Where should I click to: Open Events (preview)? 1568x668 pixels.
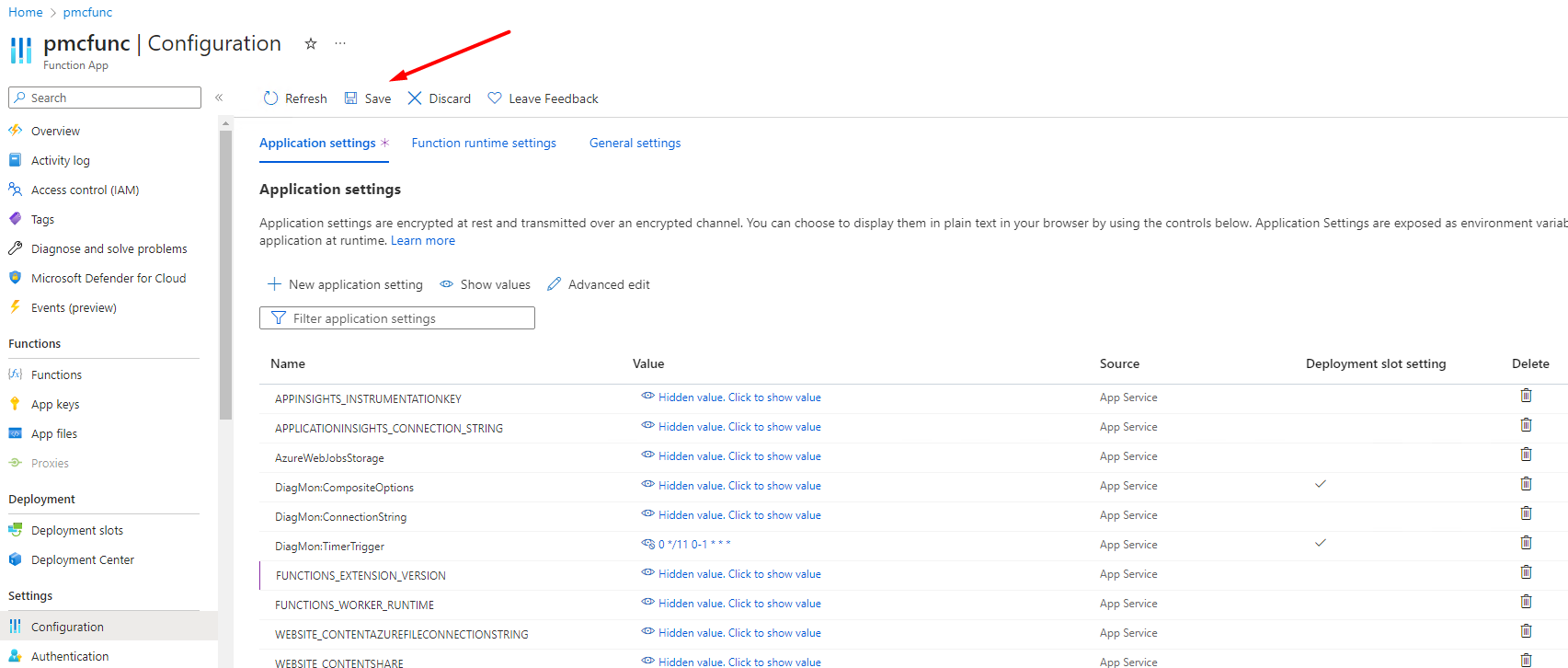tap(74, 307)
